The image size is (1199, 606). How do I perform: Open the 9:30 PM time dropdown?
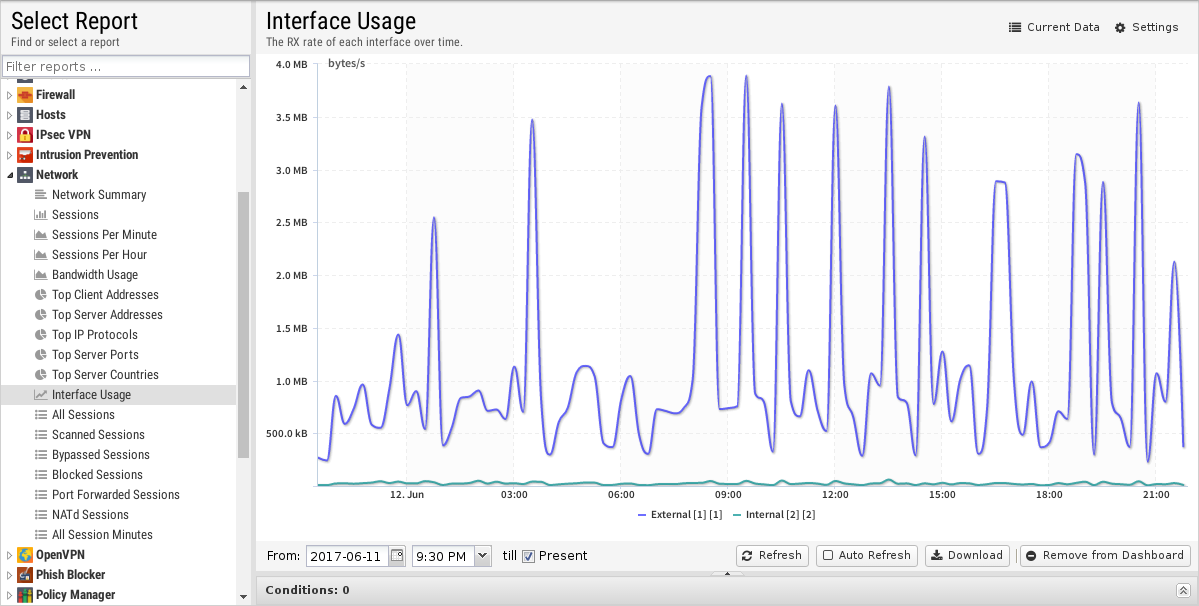tap(483, 556)
